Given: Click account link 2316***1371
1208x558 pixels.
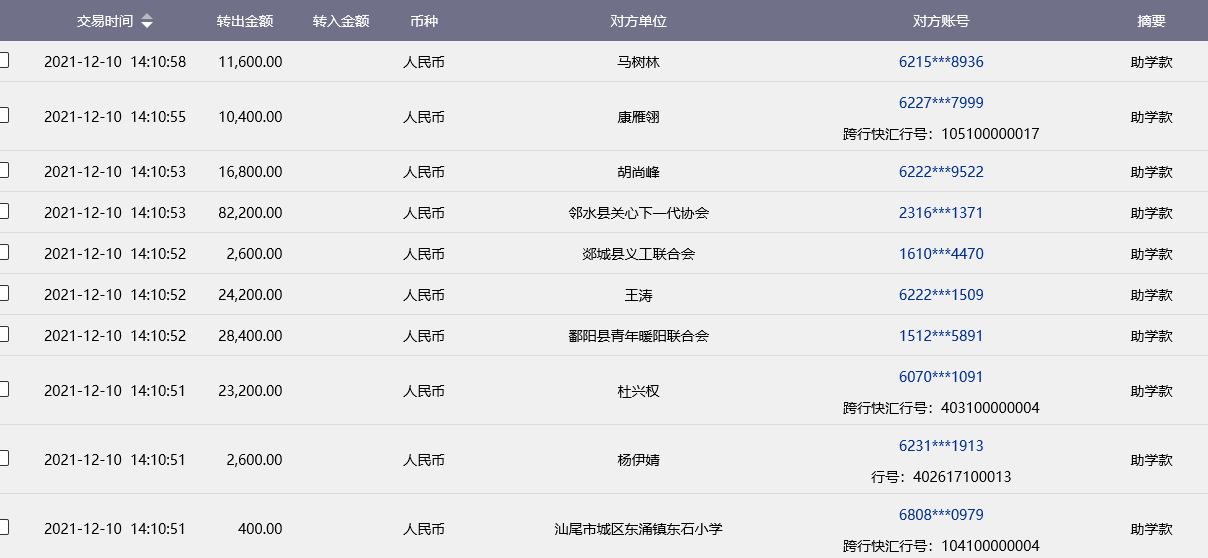Looking at the screenshot, I should click(x=940, y=213).
